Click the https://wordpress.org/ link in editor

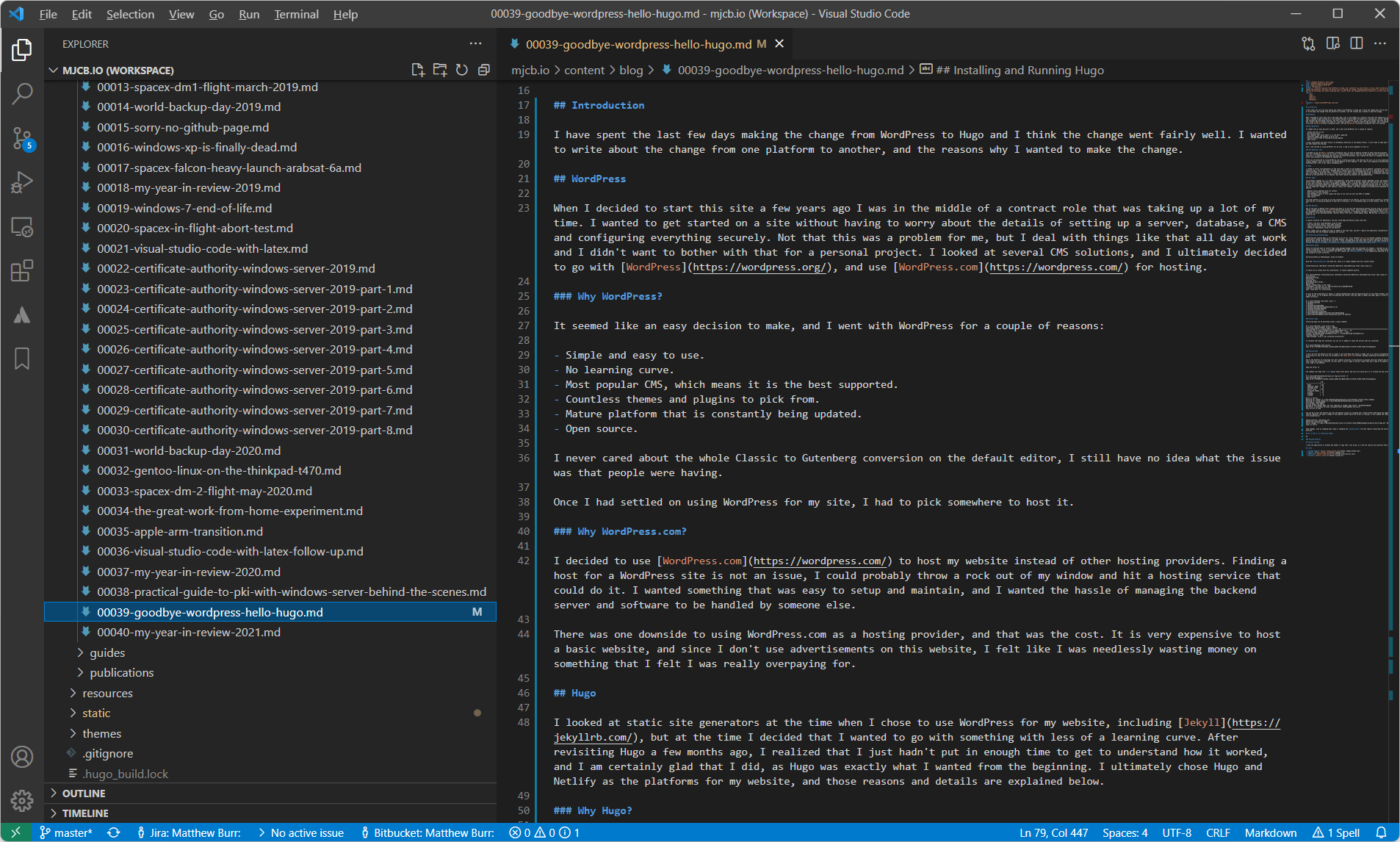point(760,267)
